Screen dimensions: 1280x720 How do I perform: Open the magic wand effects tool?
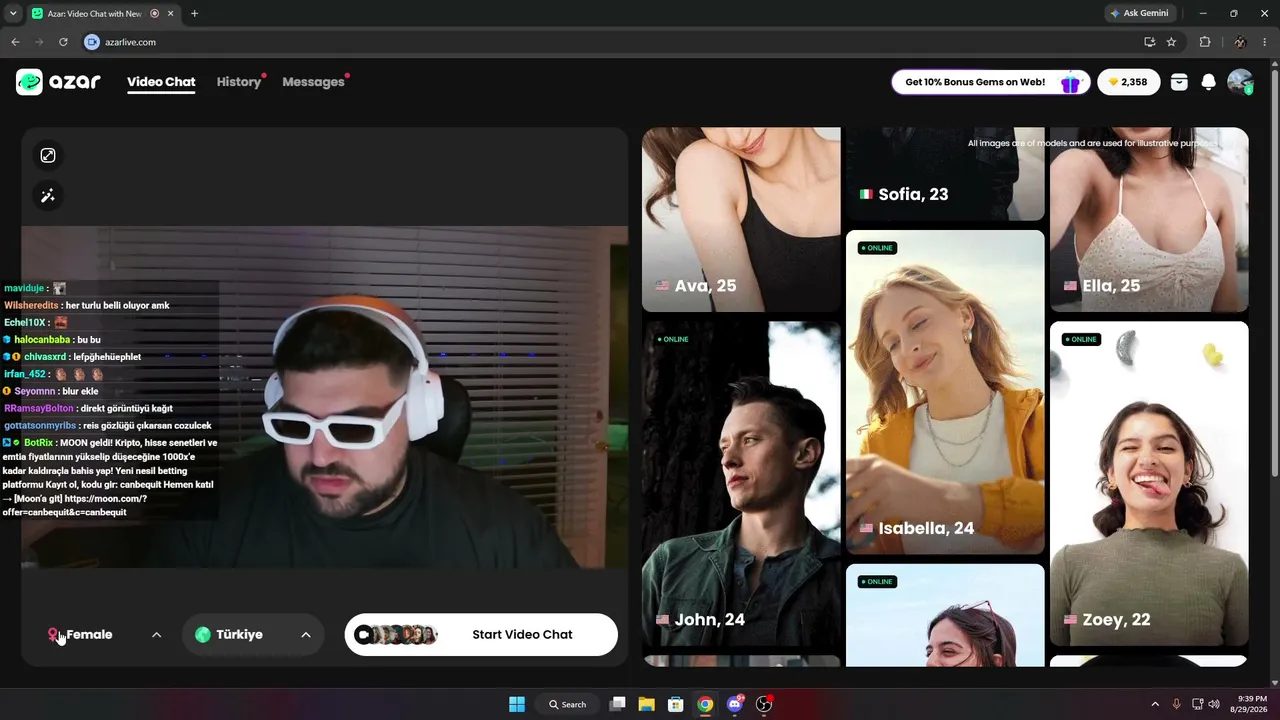48,196
